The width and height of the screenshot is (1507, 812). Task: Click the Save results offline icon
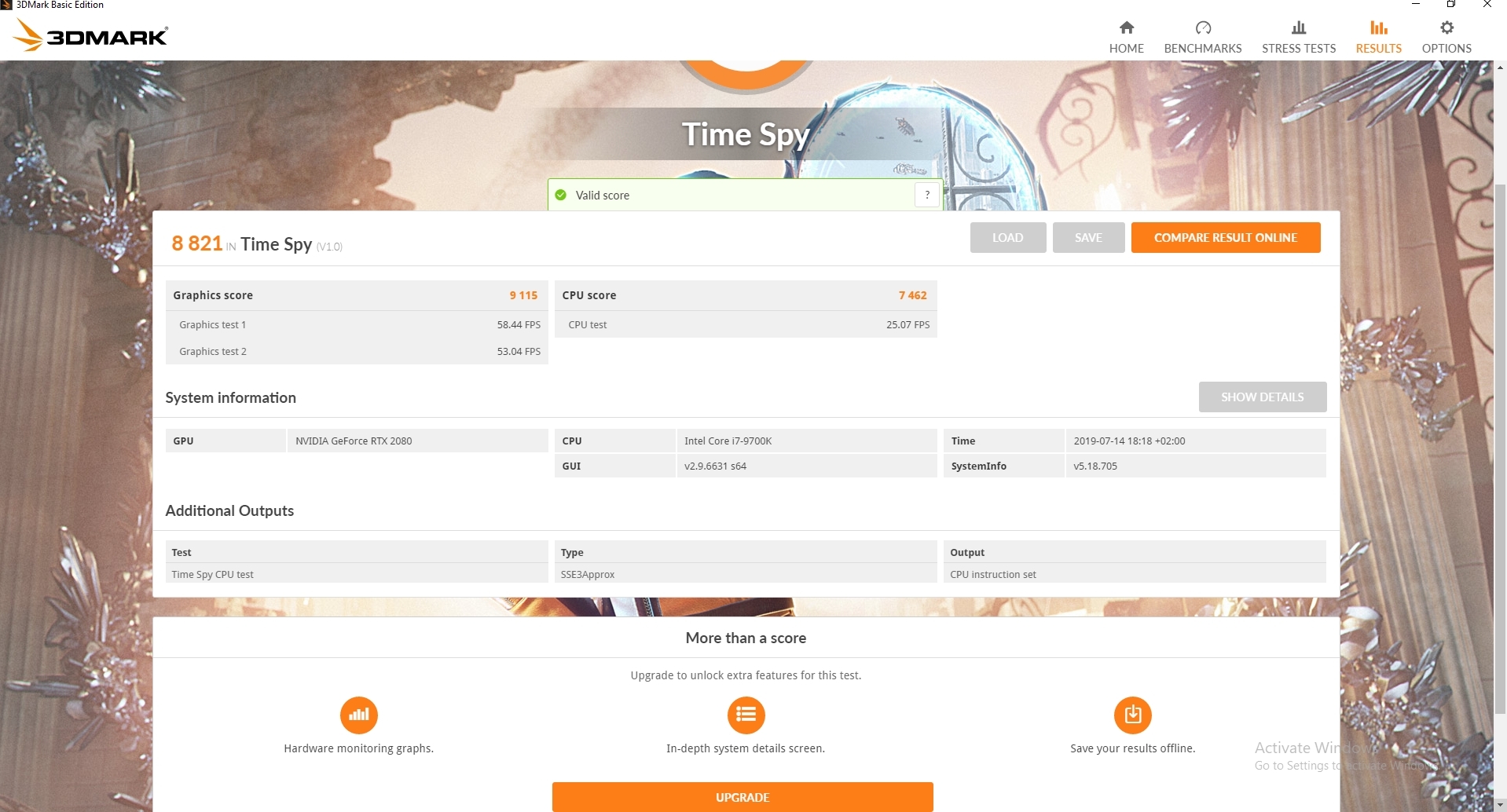click(1132, 715)
